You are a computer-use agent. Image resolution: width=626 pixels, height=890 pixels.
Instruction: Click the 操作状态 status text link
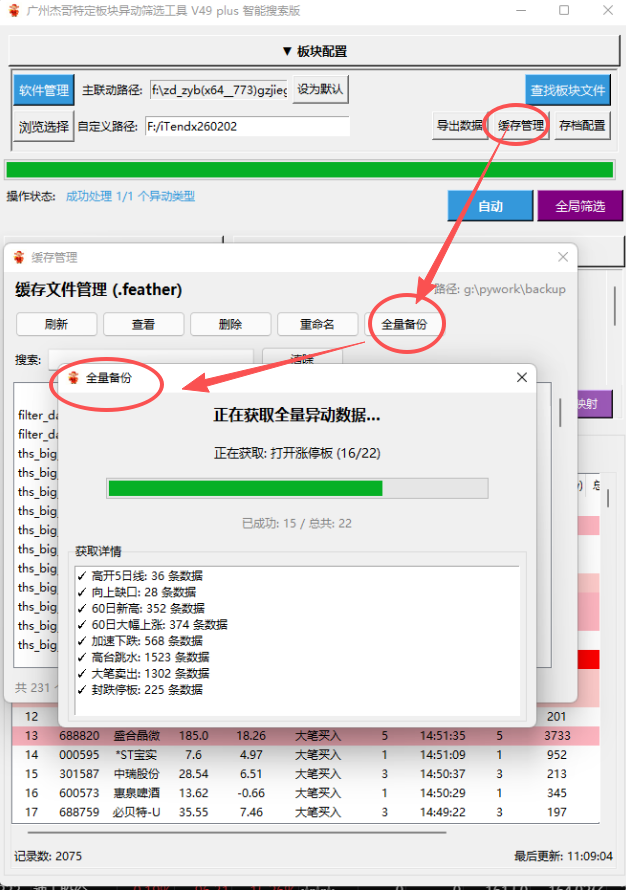(x=131, y=196)
